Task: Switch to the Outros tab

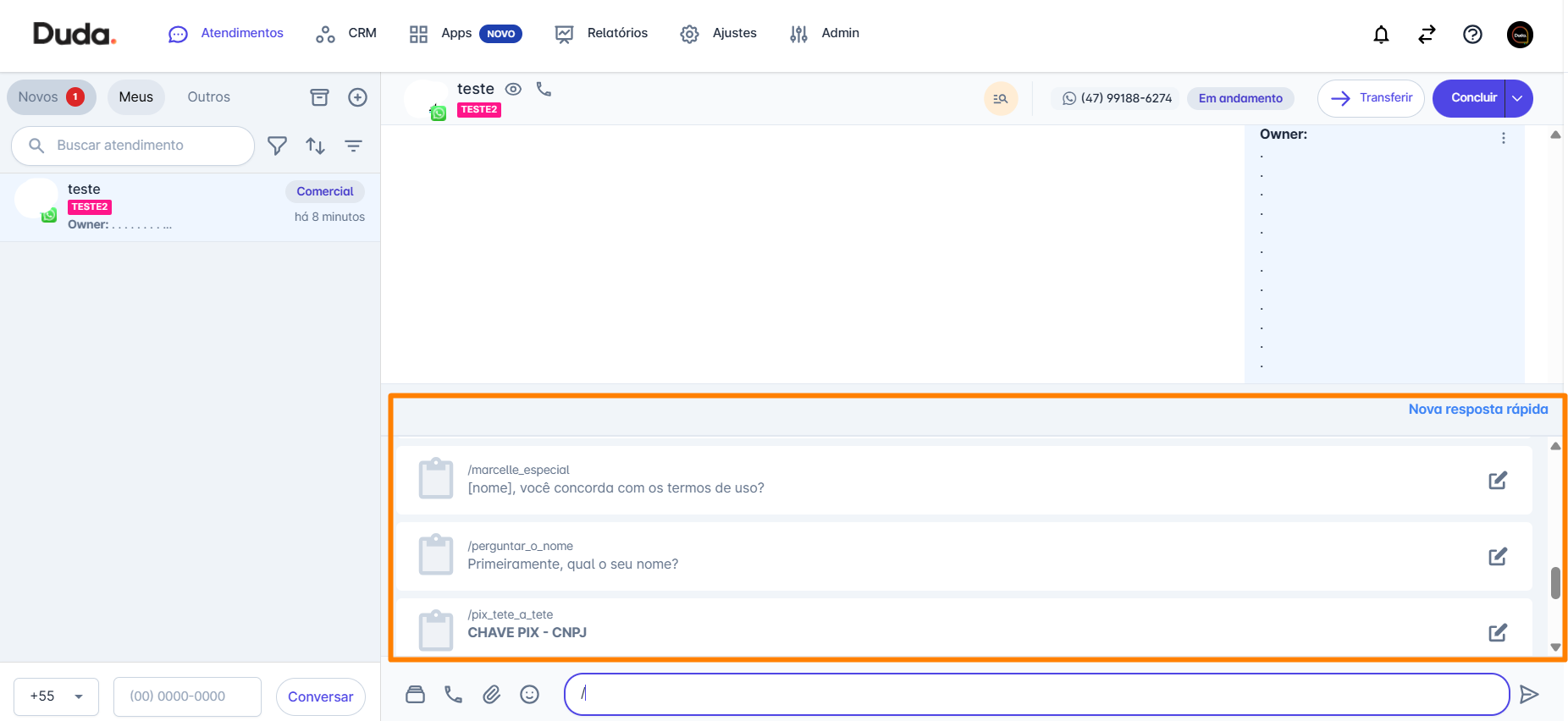Action: tap(208, 97)
